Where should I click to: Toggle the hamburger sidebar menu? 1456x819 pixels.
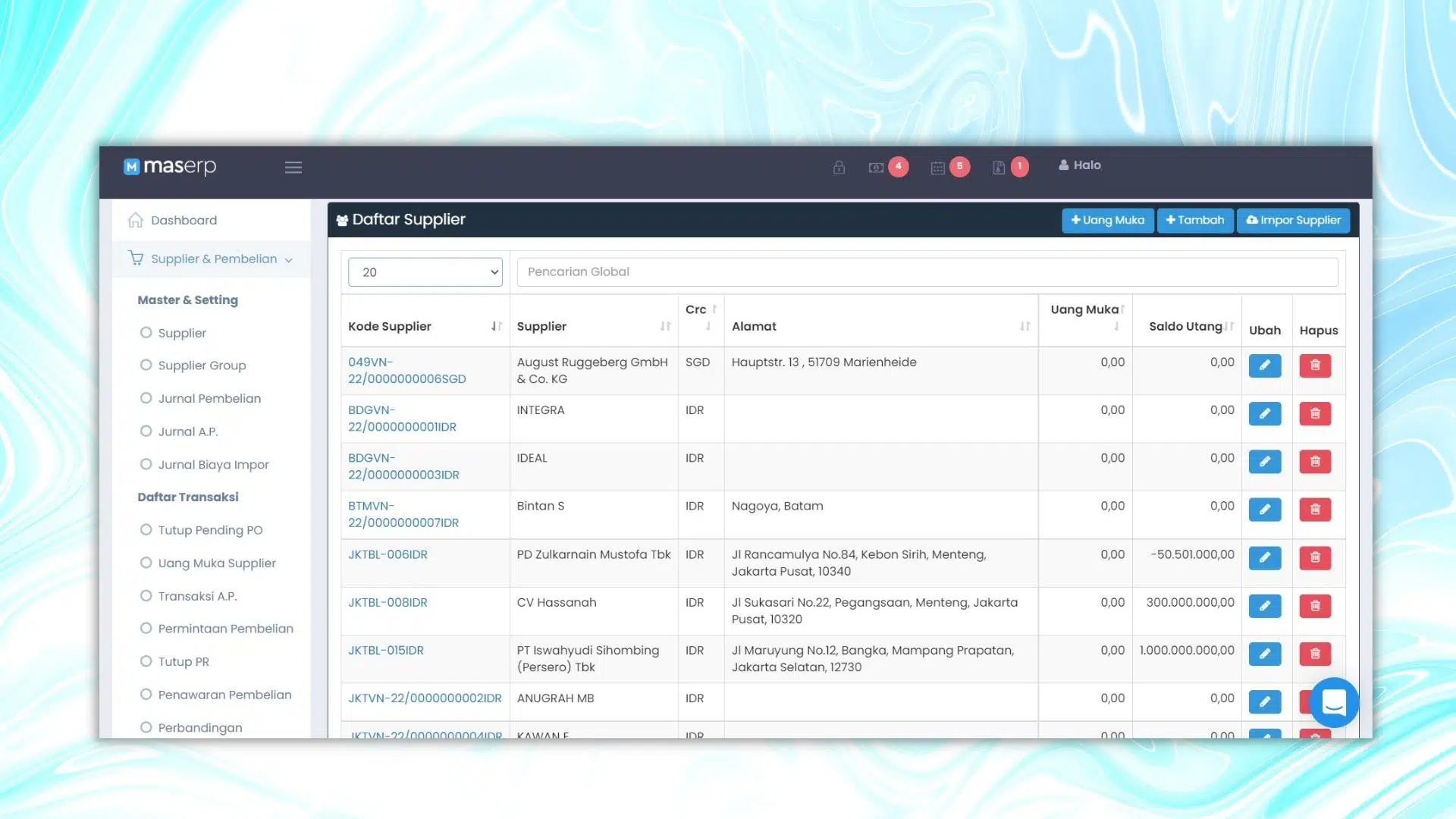(293, 167)
